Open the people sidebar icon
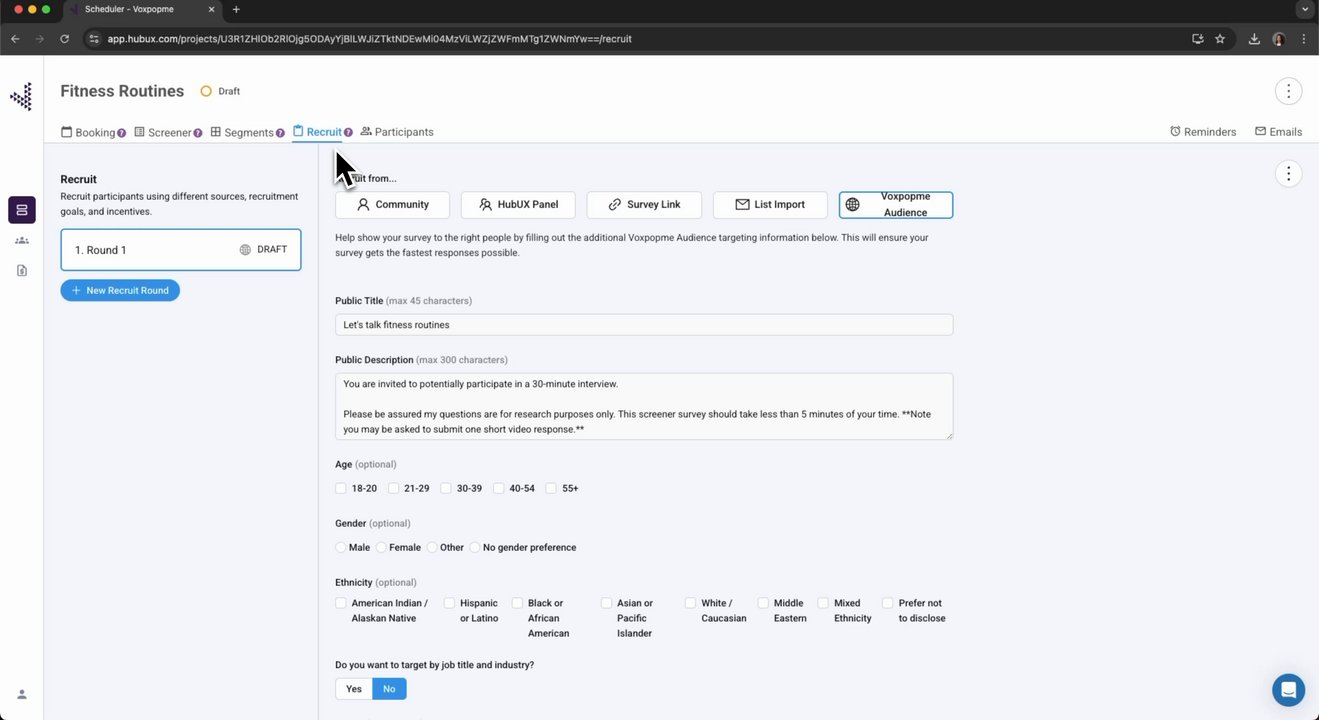 [x=22, y=241]
